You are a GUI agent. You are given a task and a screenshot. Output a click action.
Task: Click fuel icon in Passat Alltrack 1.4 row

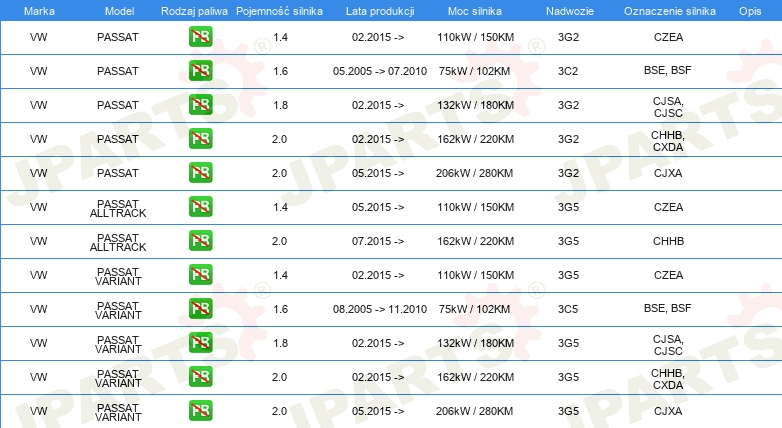pos(200,207)
